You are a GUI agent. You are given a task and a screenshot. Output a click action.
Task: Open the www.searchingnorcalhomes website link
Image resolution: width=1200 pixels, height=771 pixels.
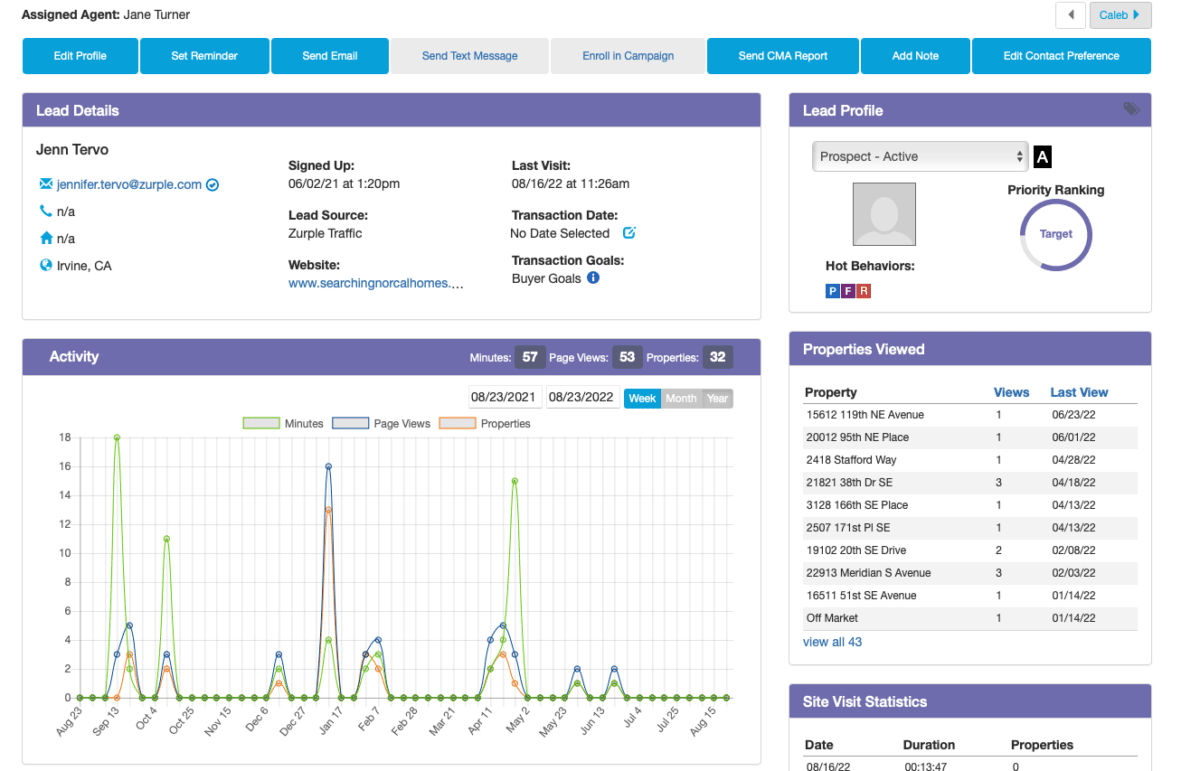pos(376,283)
